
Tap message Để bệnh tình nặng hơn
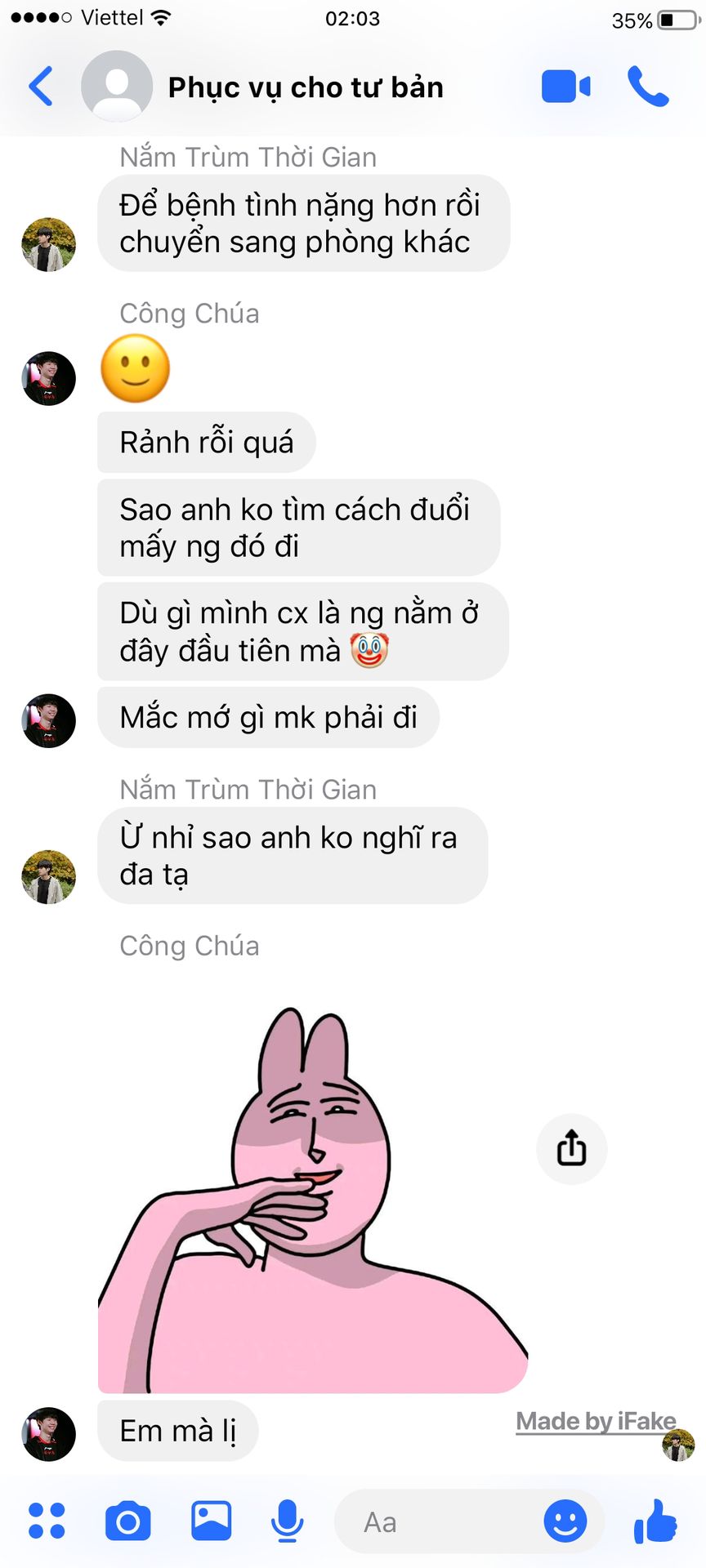[304, 223]
